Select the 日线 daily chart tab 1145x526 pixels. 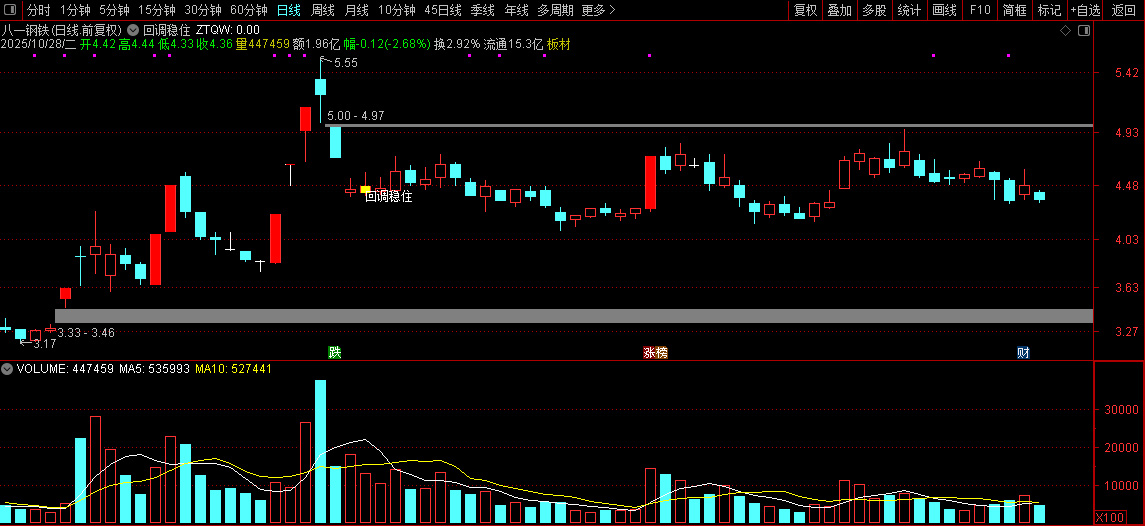click(288, 10)
